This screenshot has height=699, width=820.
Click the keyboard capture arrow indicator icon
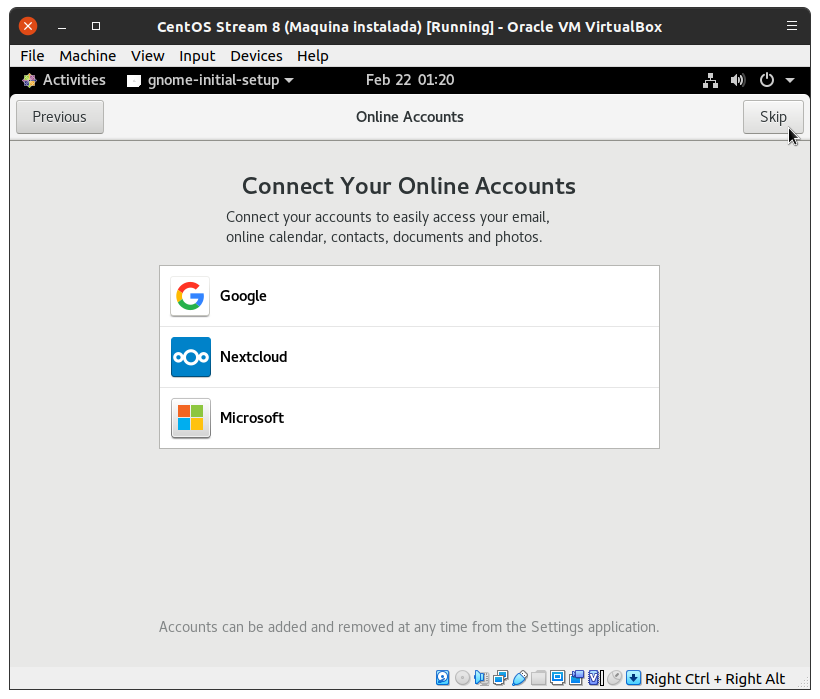point(633,678)
